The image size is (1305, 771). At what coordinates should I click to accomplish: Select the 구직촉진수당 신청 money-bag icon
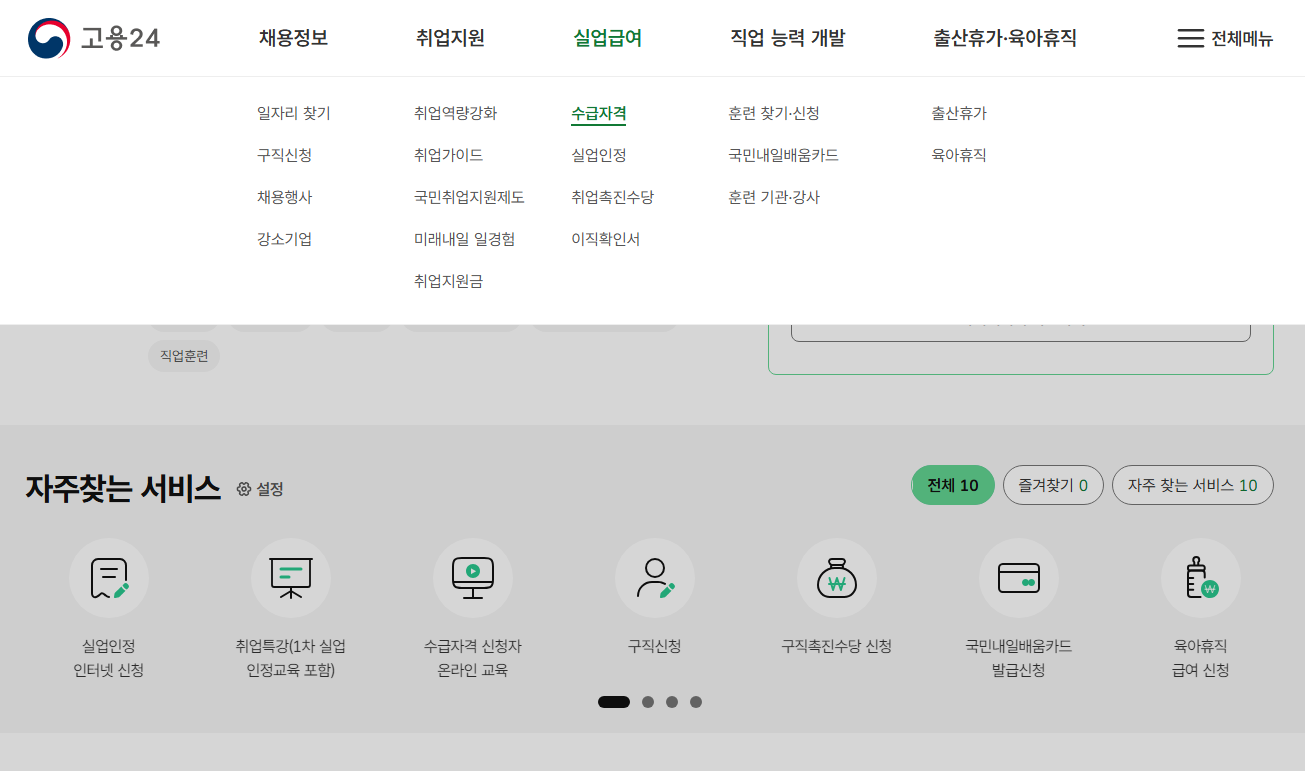point(836,578)
